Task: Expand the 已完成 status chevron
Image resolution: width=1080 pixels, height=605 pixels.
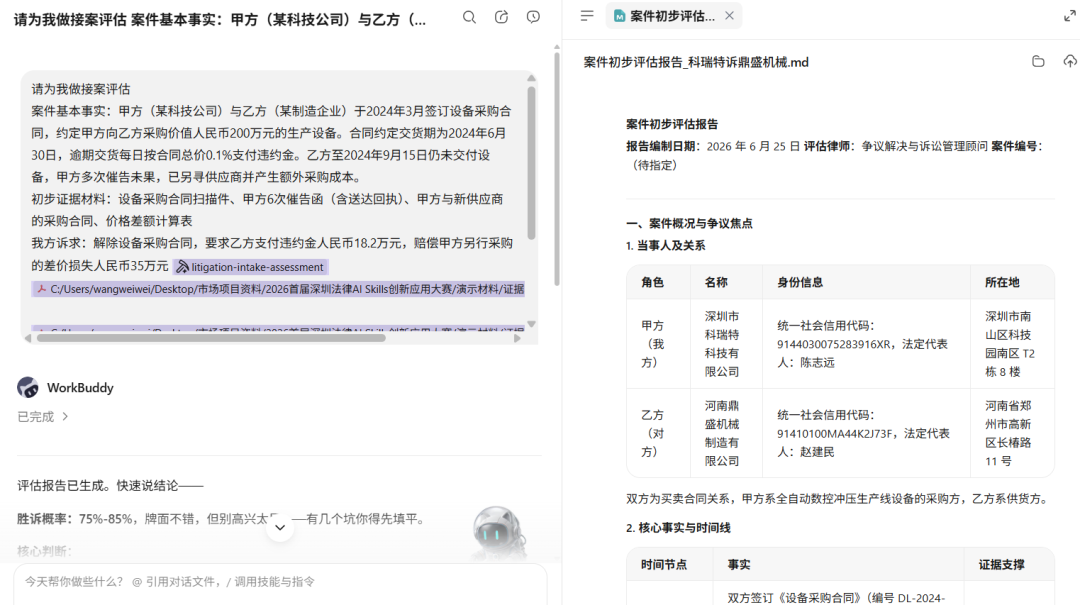Action: [x=65, y=416]
